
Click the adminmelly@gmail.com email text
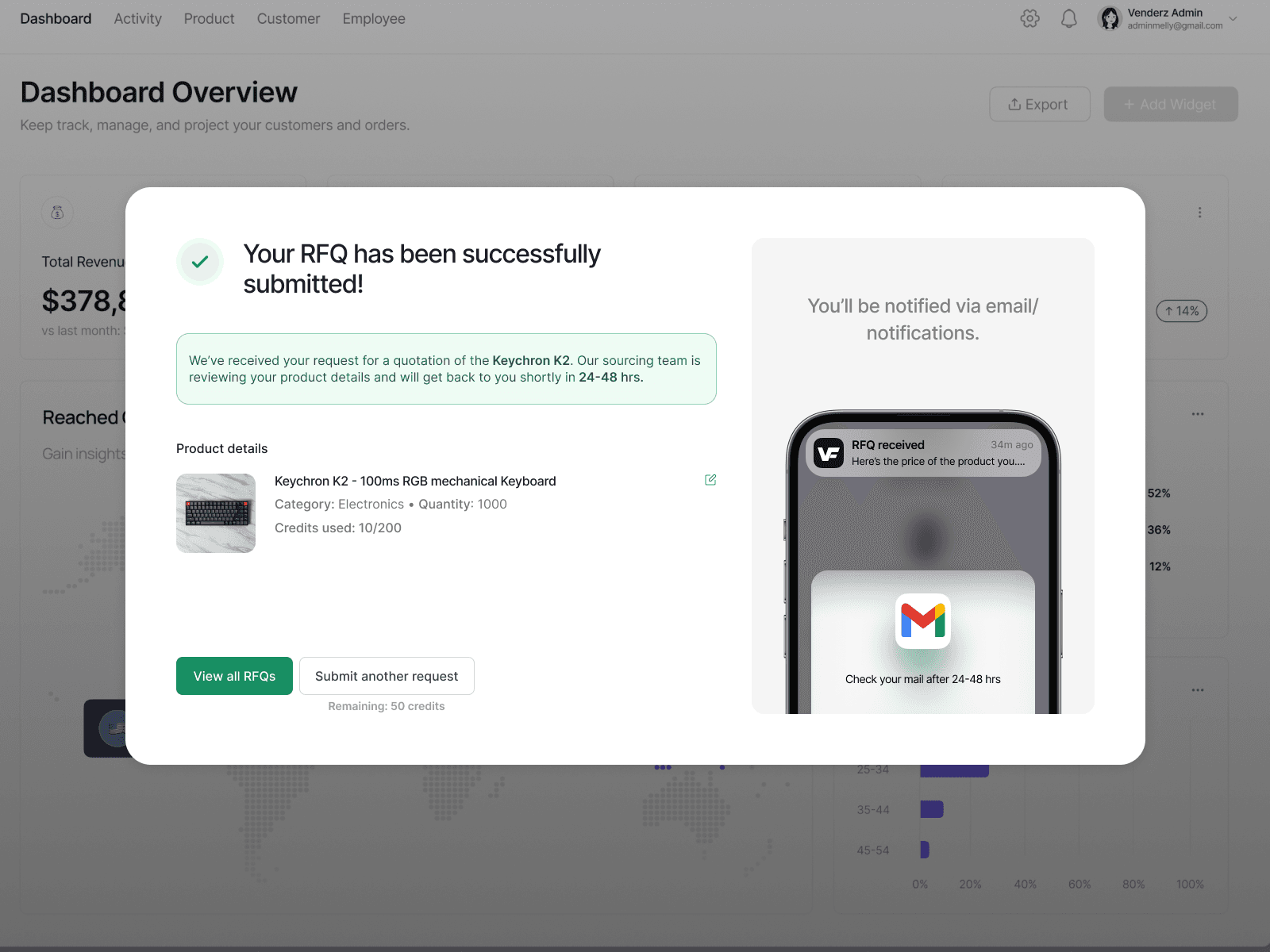click(1175, 25)
